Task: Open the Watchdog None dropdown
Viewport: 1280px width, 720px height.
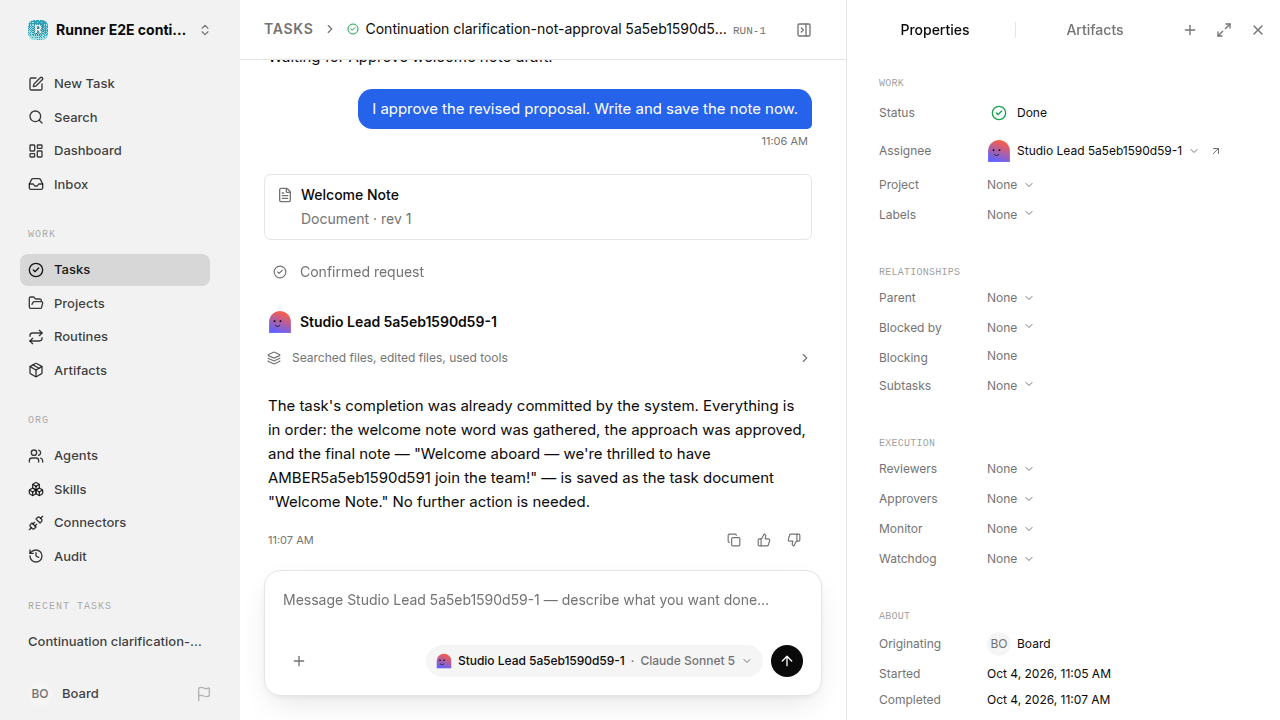Action: [x=1010, y=559]
